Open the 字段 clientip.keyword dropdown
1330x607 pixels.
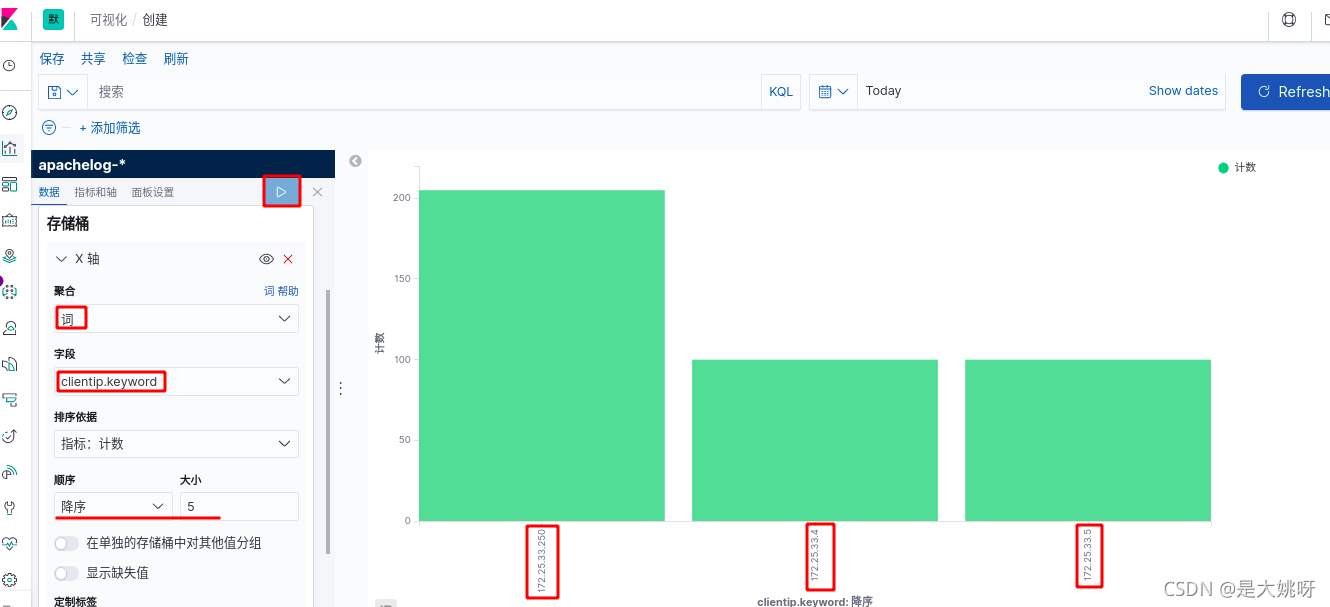coord(176,381)
